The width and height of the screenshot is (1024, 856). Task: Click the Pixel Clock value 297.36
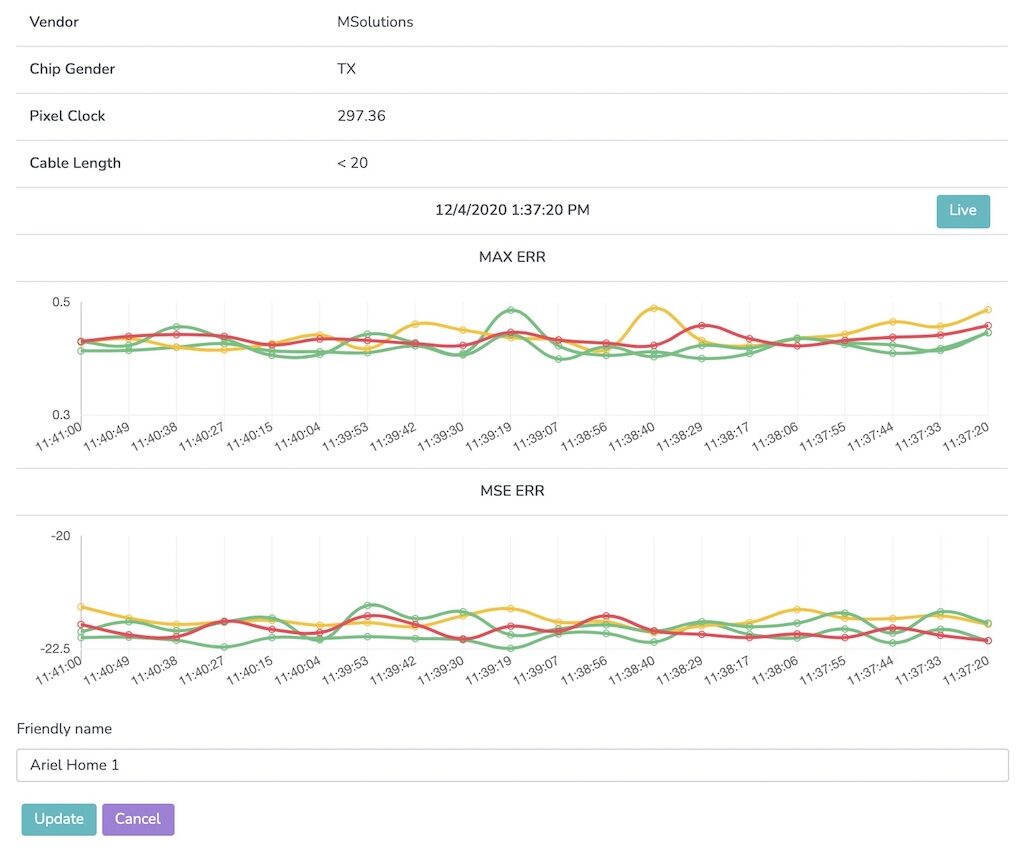coord(361,116)
